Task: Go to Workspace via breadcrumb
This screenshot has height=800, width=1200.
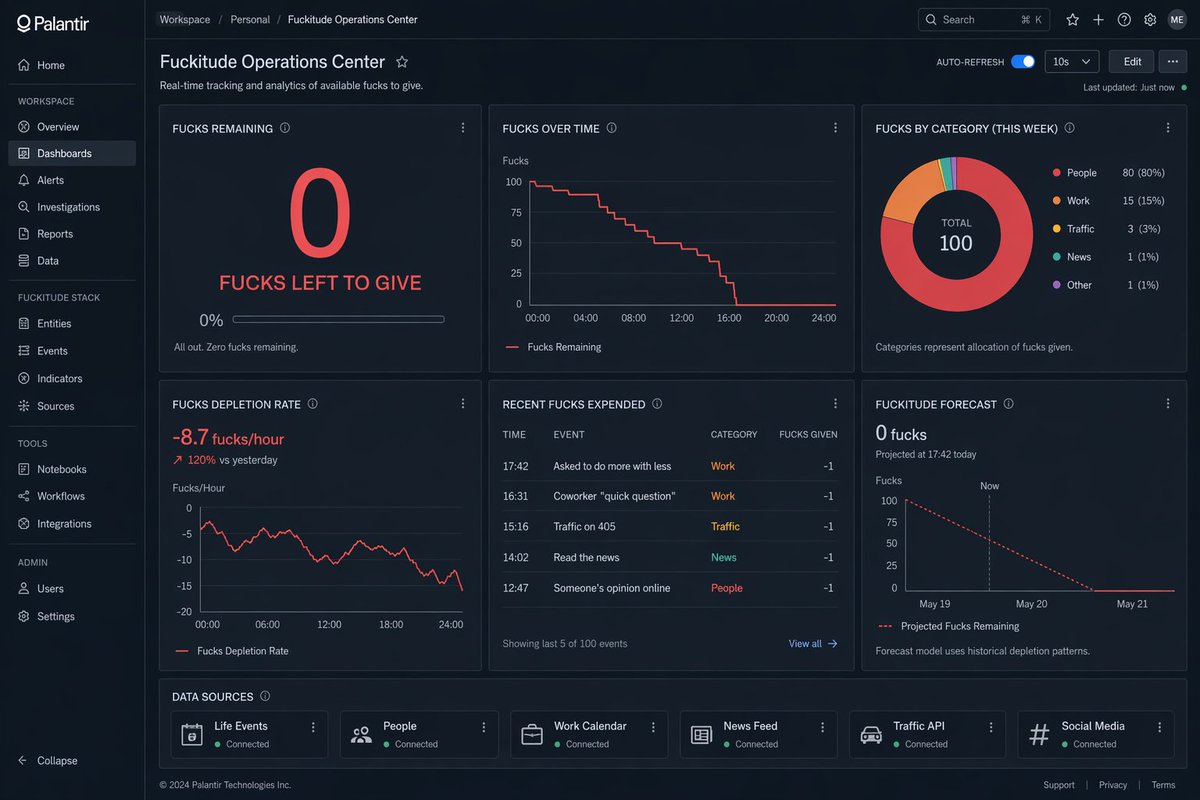Action: point(184,19)
